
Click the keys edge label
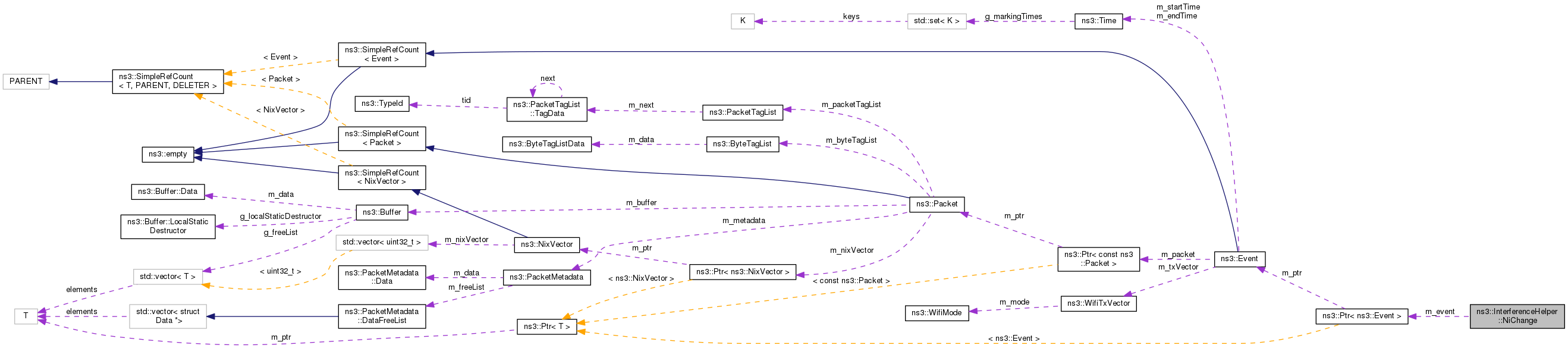point(851,17)
